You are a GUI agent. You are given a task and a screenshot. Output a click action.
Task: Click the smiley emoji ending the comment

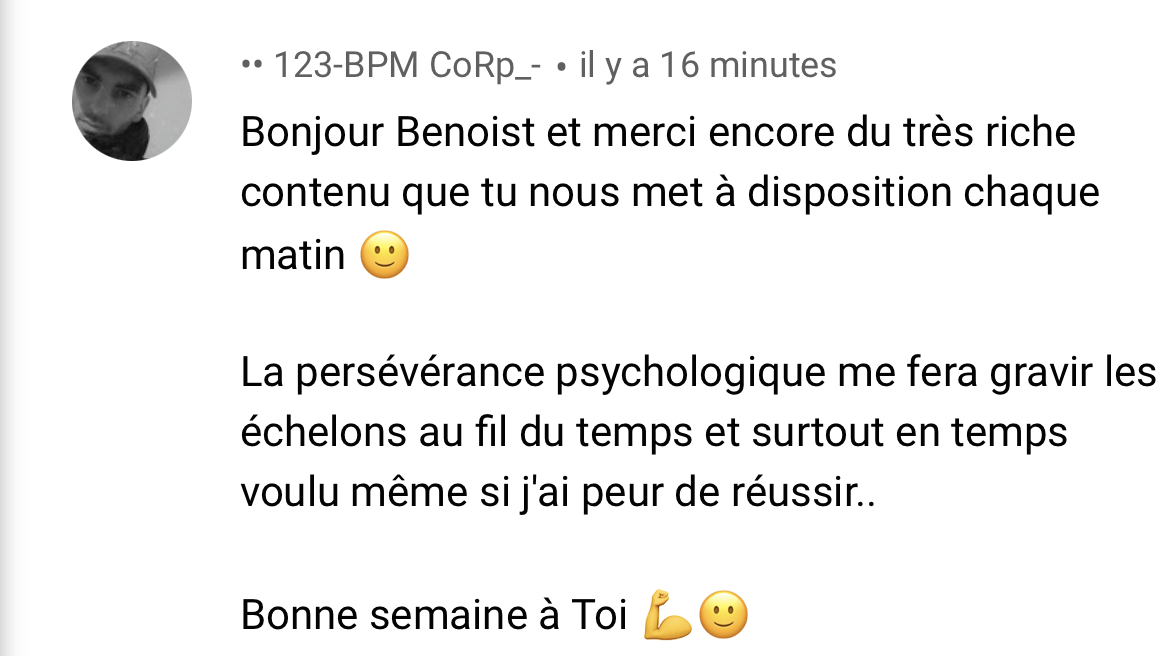point(724,615)
